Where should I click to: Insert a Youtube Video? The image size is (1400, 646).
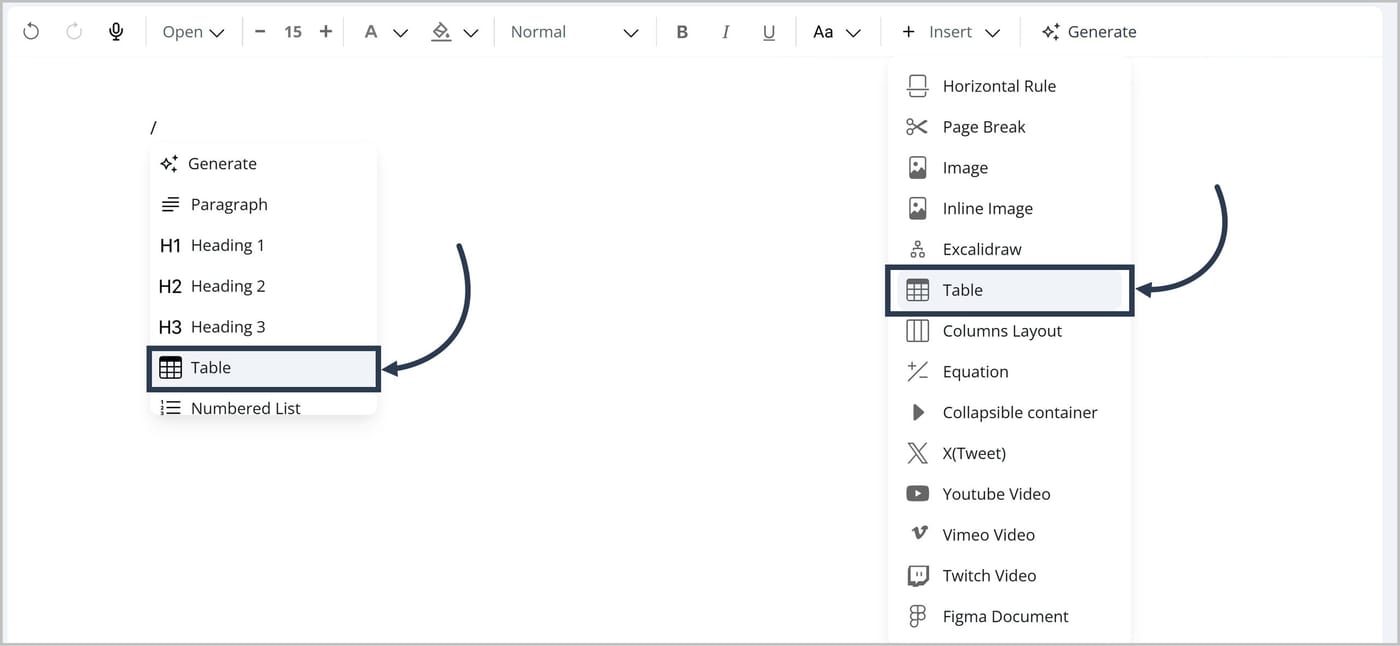(1009, 494)
